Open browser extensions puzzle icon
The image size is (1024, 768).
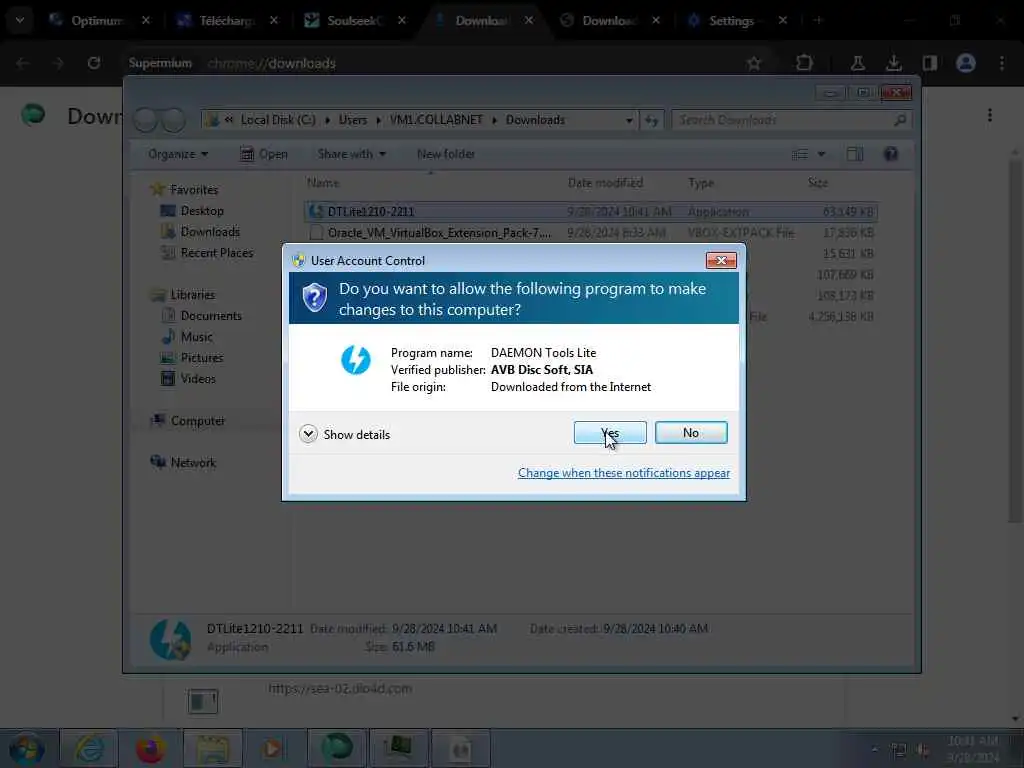tap(805, 63)
